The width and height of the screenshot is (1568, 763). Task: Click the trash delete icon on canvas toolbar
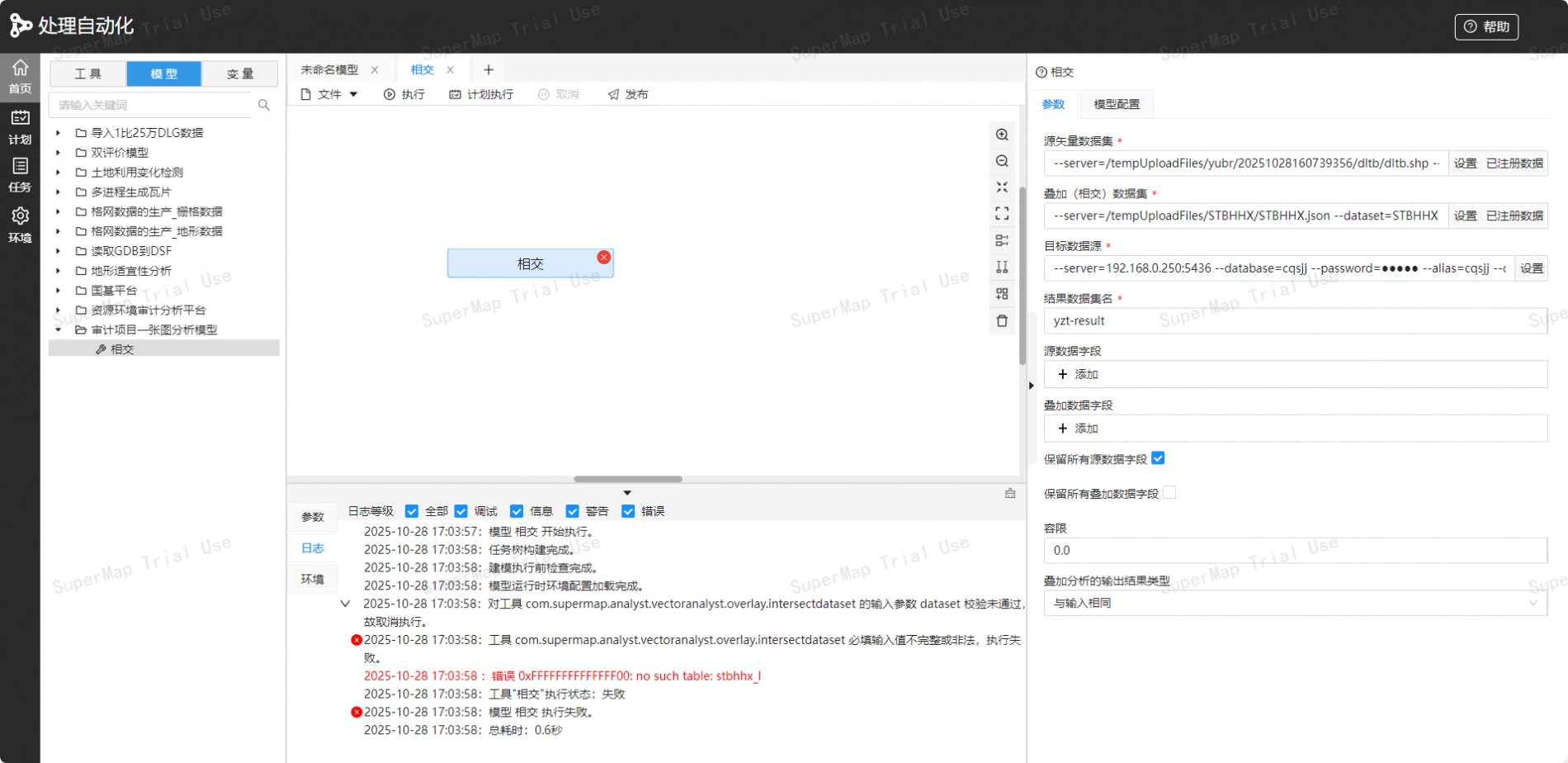coord(1002,320)
